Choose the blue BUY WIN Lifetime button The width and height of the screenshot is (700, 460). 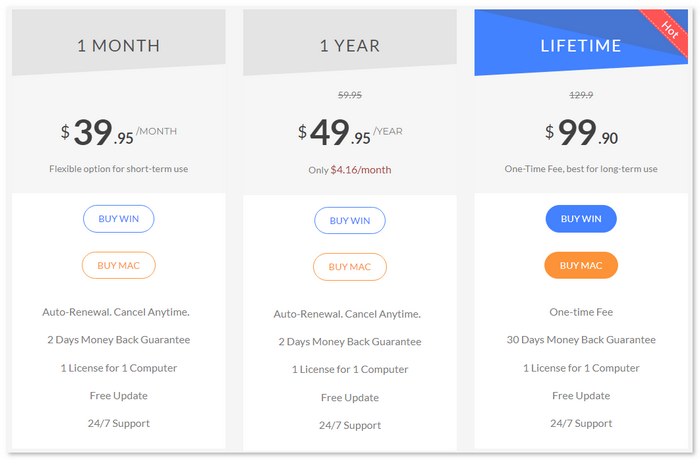(x=581, y=218)
